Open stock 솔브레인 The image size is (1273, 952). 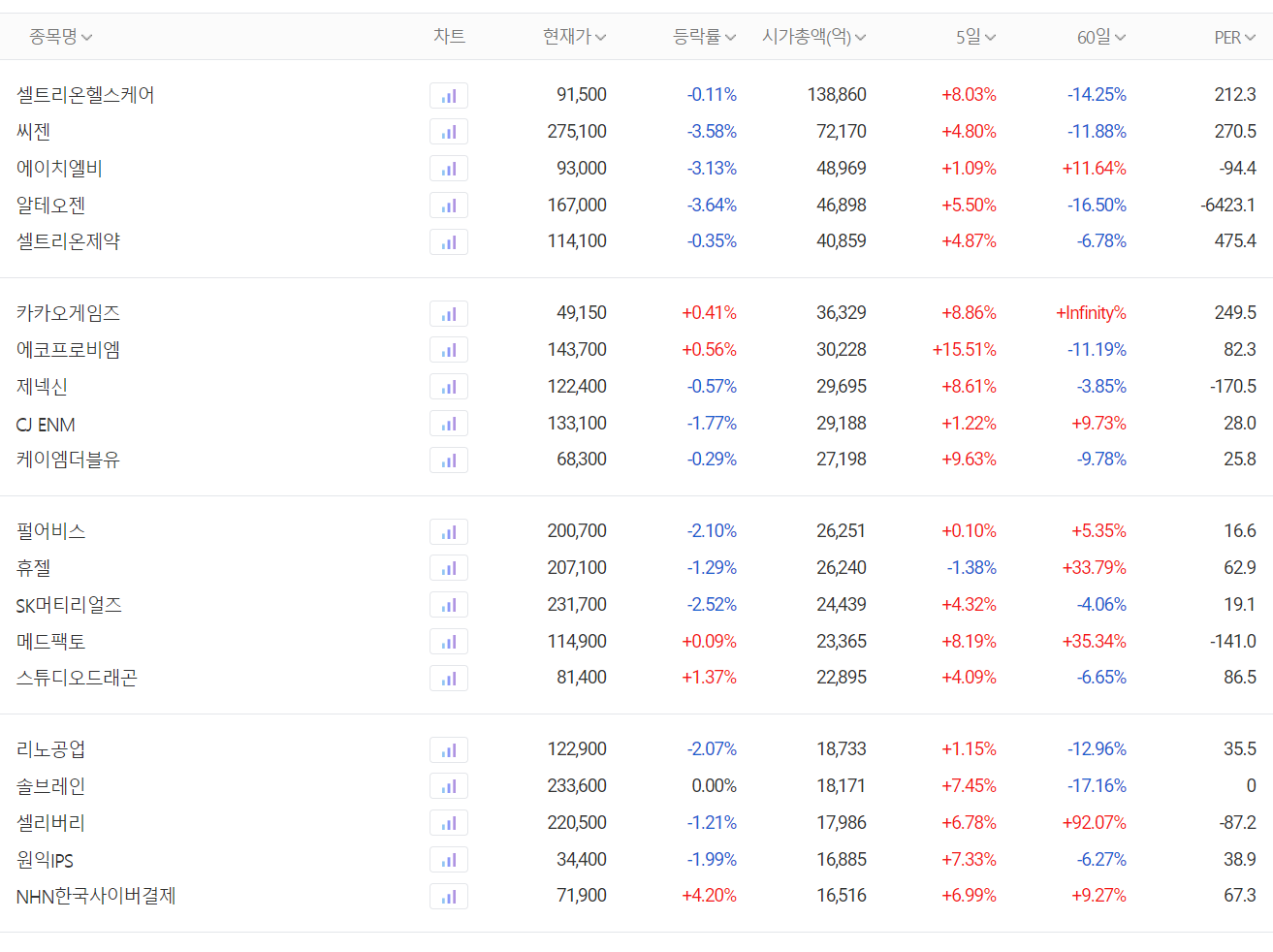(50, 786)
